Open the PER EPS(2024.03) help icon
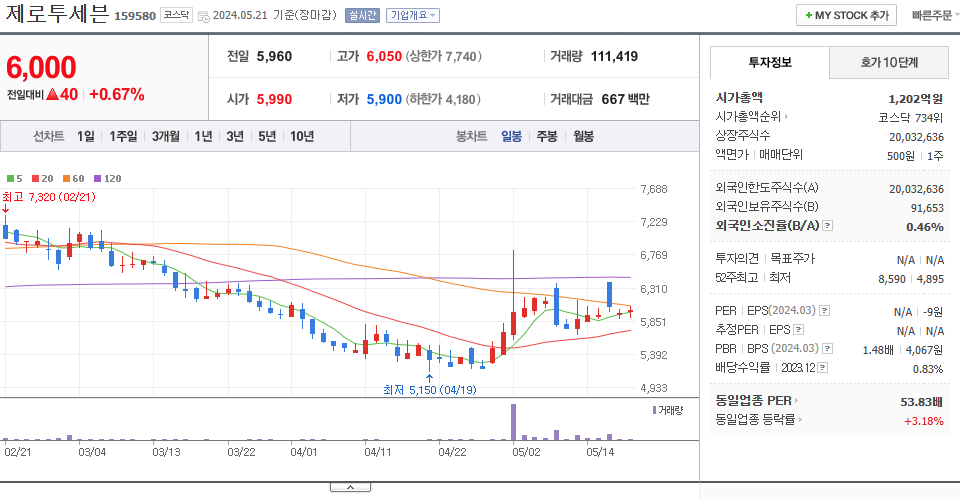 (x=824, y=311)
